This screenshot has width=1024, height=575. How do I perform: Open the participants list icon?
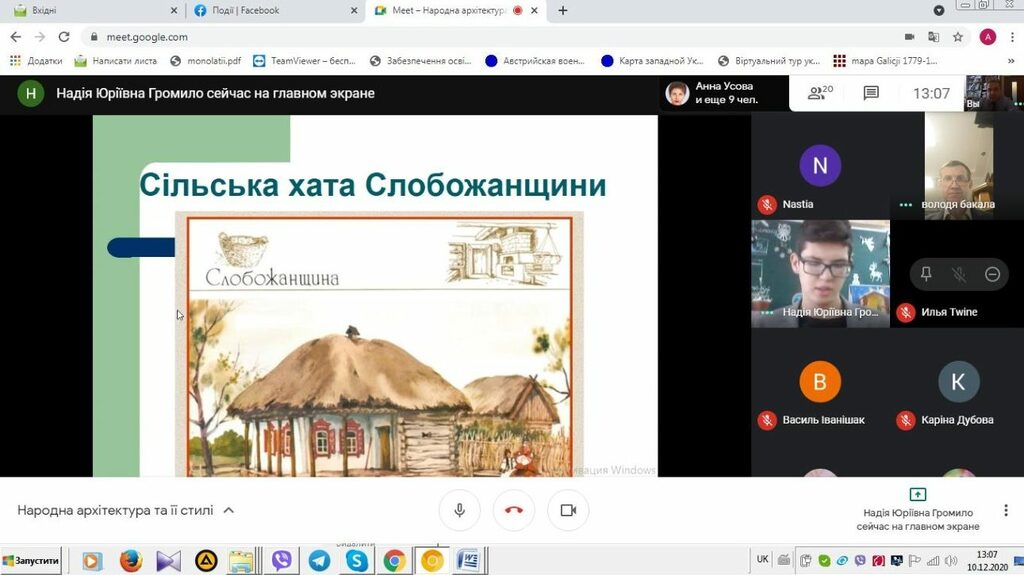tap(820, 93)
